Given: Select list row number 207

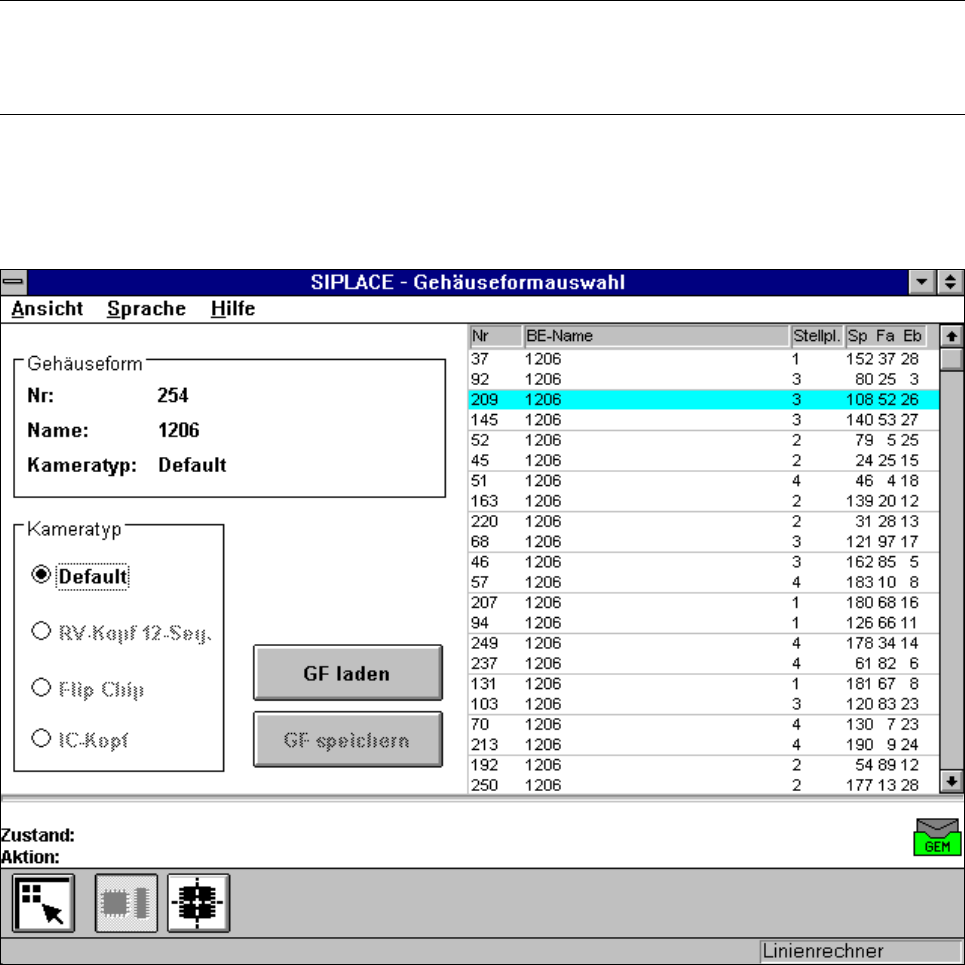Looking at the screenshot, I should coord(703,603).
